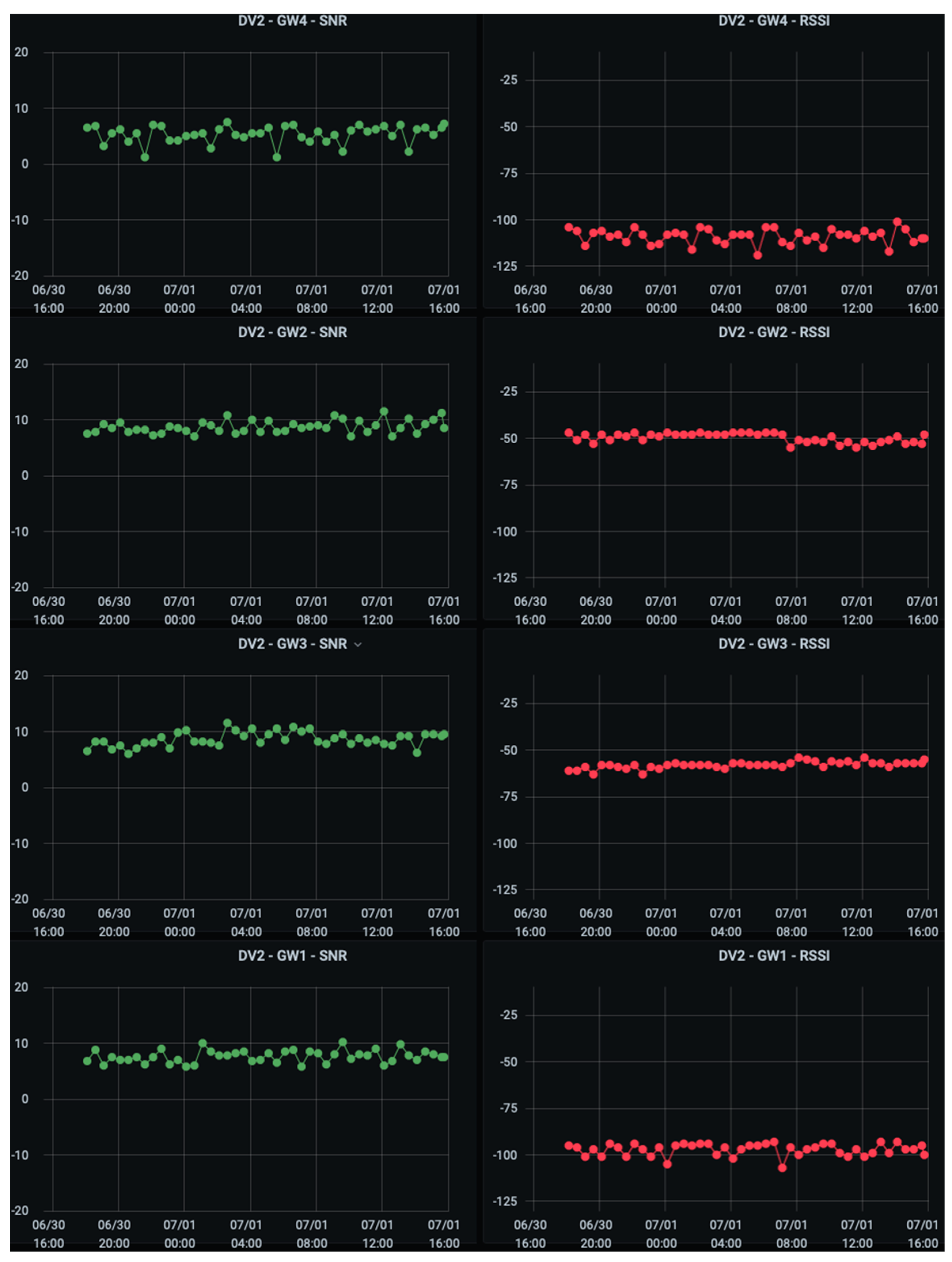Open the DV2 - GW1 - RSSI panel title menu
This screenshot has width=952, height=1262.
(x=774, y=956)
